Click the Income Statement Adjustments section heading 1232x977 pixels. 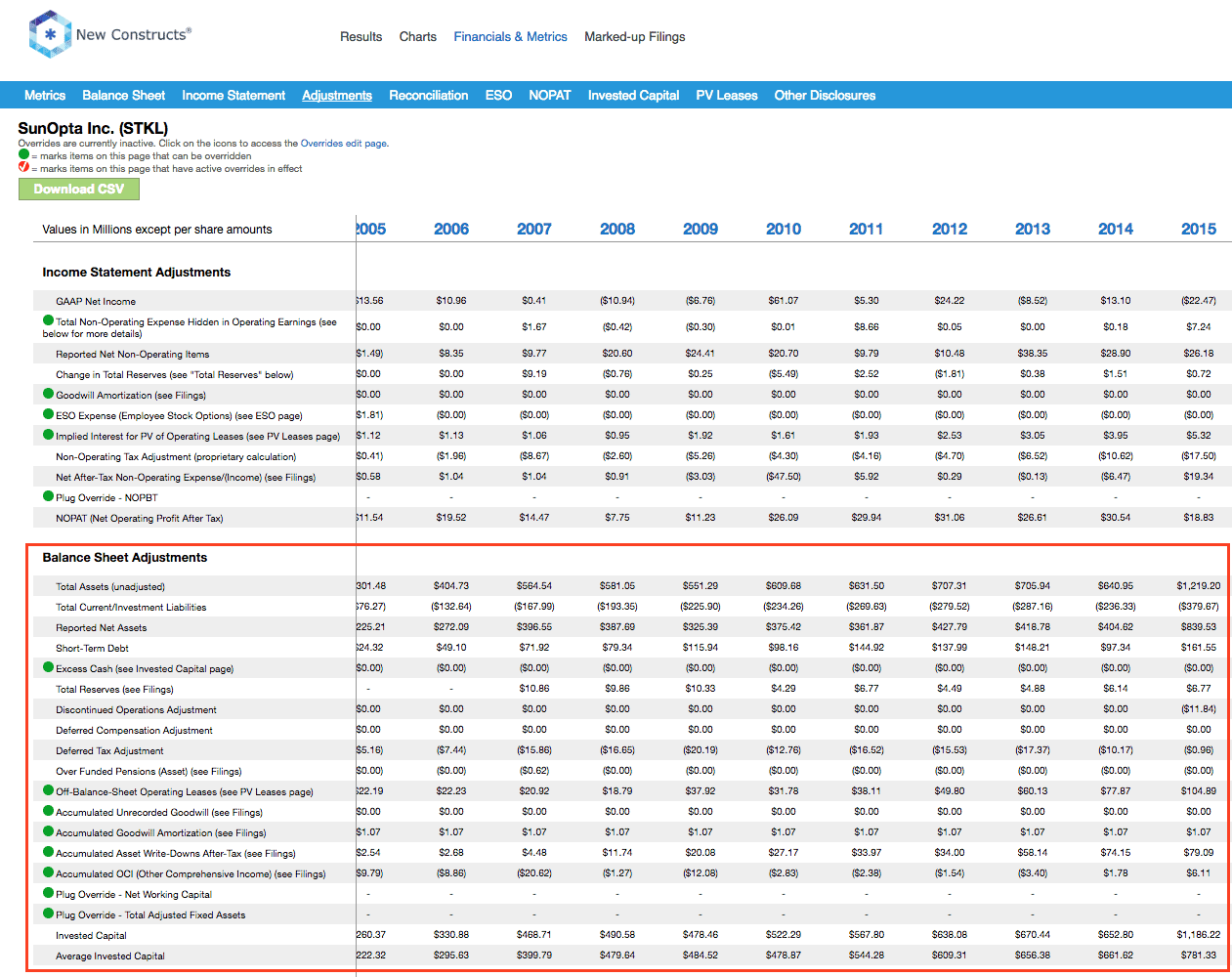click(137, 273)
